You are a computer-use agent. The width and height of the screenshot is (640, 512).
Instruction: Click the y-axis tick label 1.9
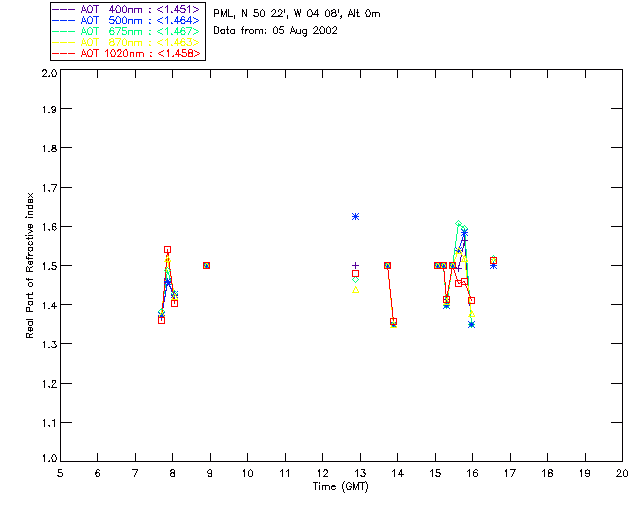pyautogui.click(x=49, y=109)
